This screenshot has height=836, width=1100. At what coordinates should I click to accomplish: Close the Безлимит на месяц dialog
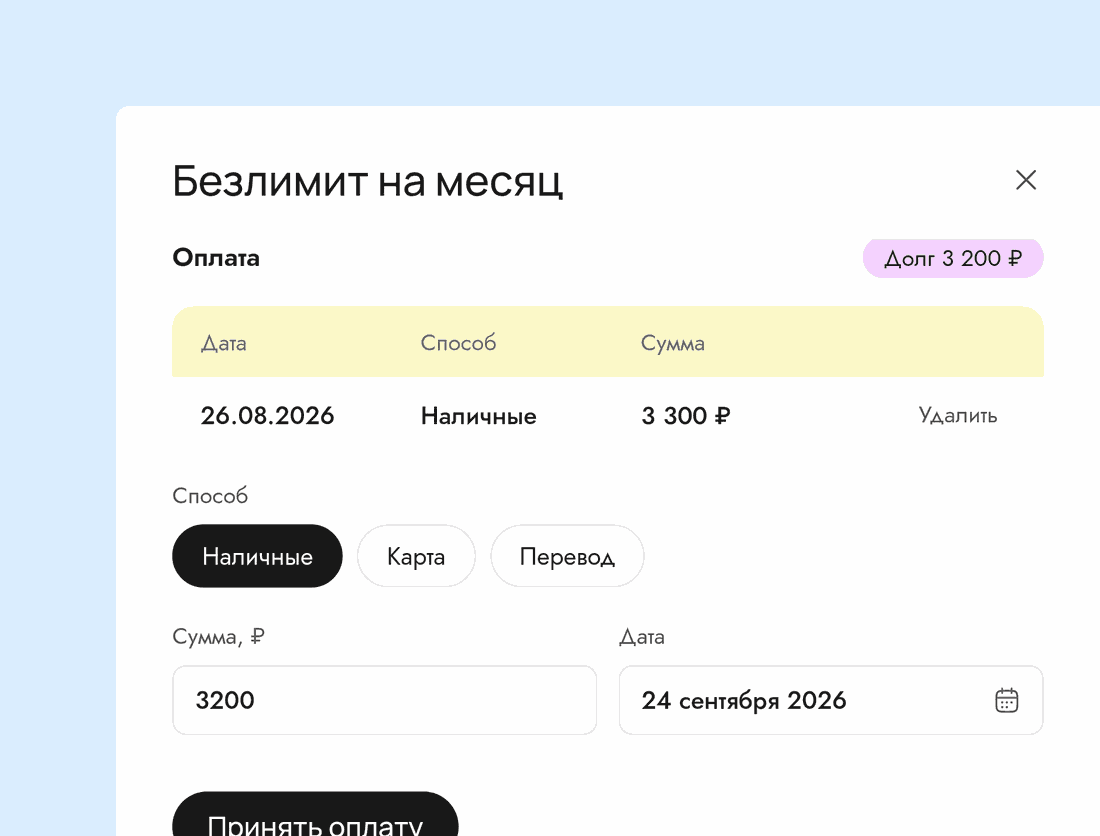(1026, 180)
